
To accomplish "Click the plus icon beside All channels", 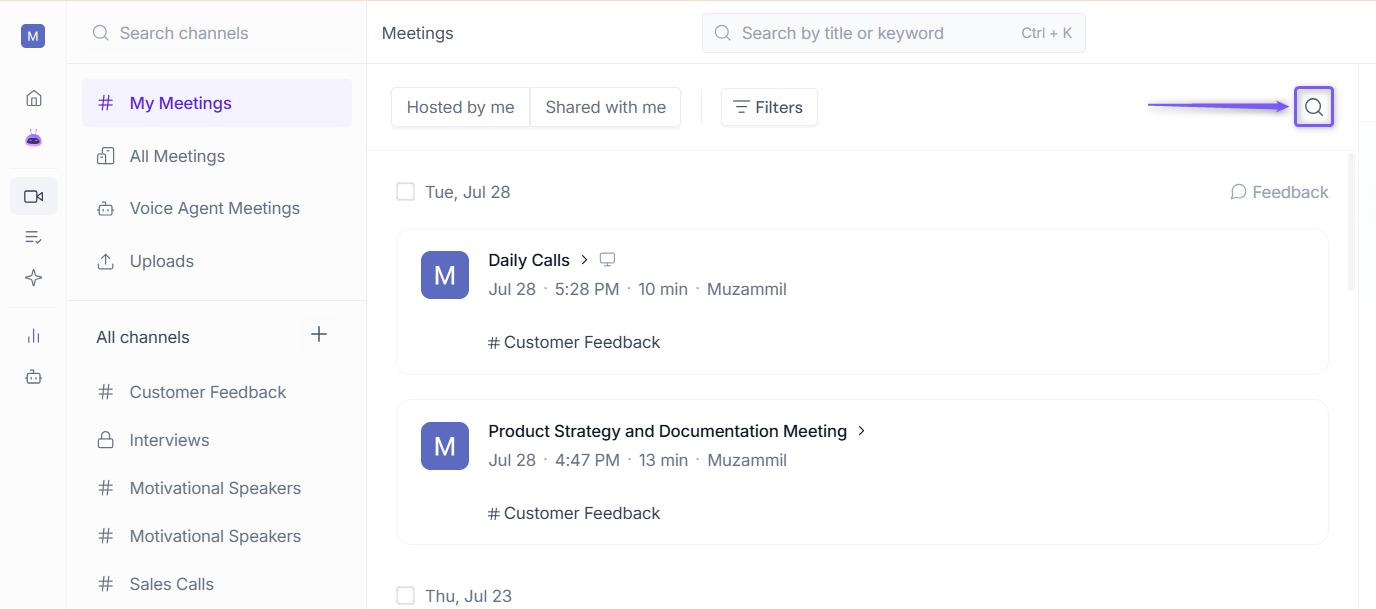I will [x=319, y=334].
